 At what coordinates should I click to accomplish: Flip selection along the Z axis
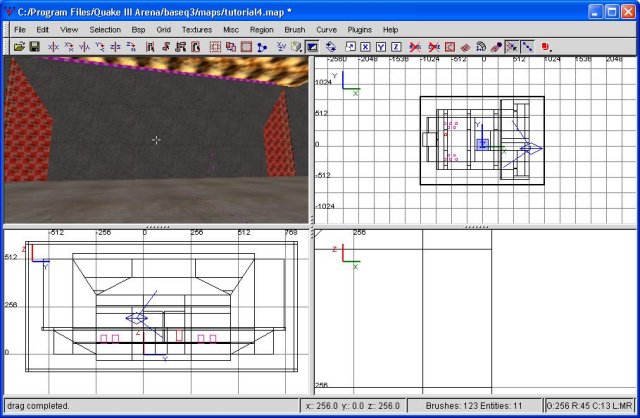coord(116,47)
